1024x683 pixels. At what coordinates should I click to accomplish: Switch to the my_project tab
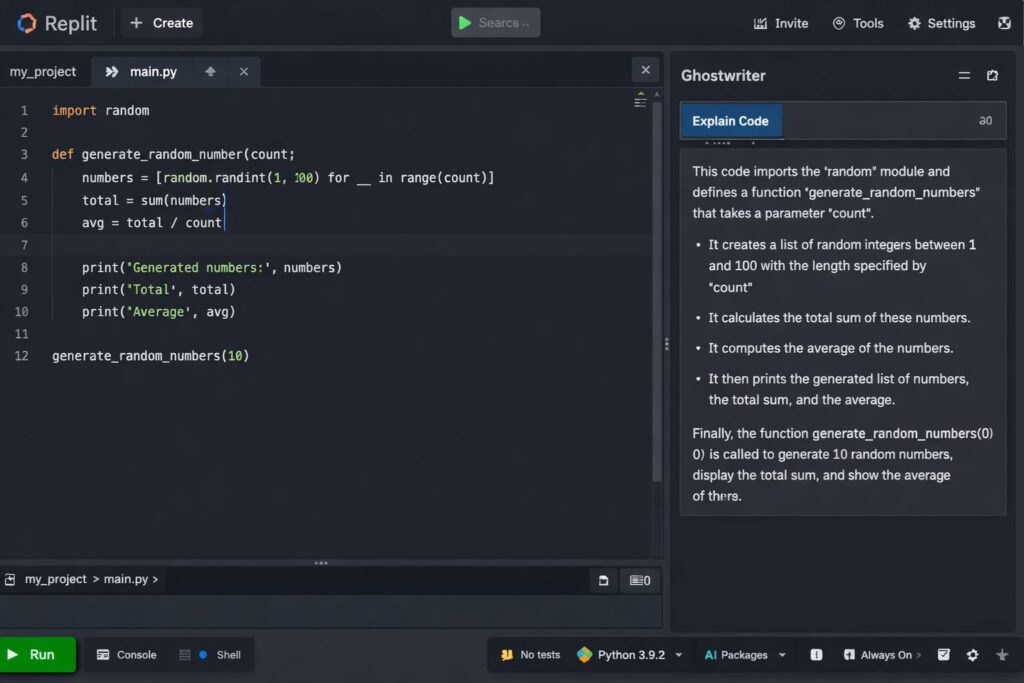43,72
